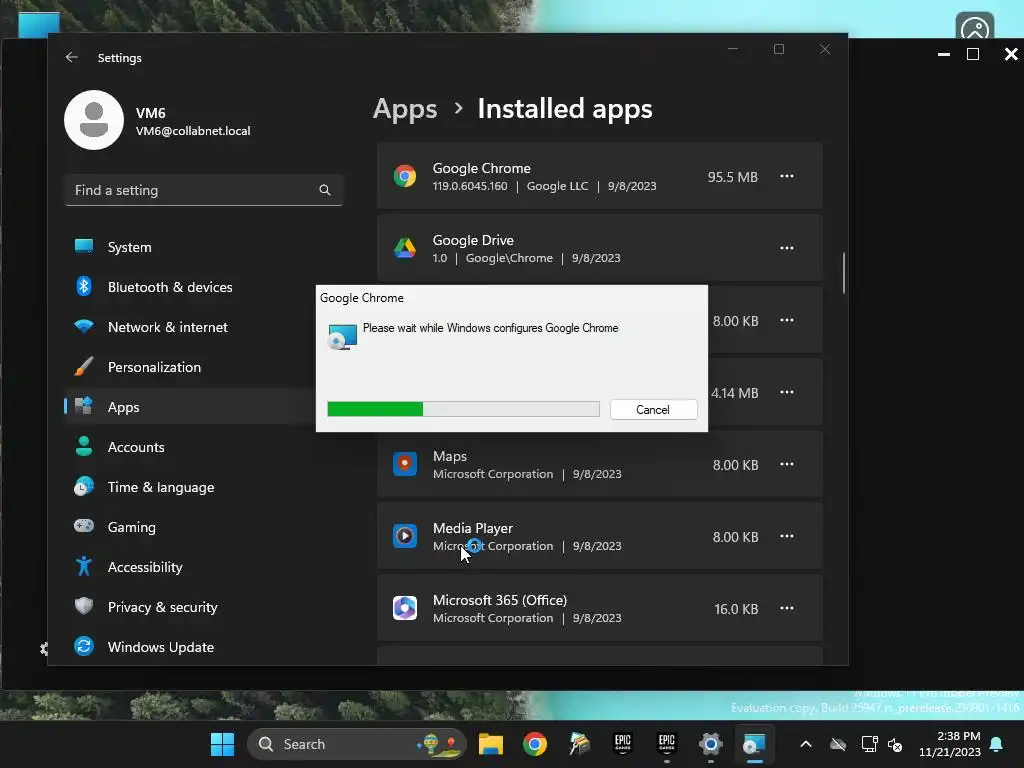This screenshot has width=1024, height=768.
Task: Click the magnifier icon in Find a setting
Action: [325, 190]
